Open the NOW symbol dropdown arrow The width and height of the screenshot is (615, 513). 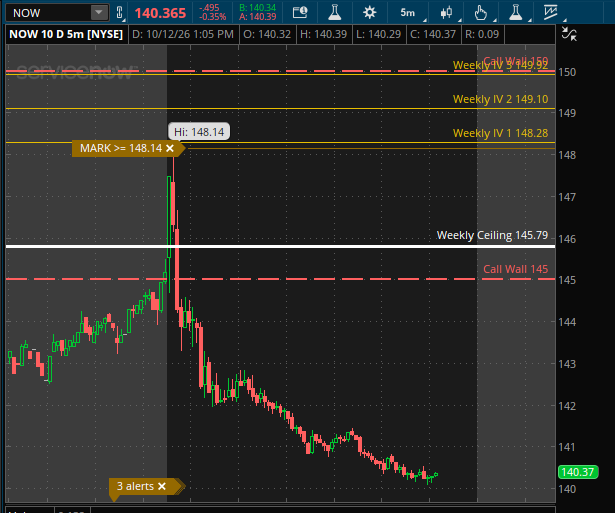[99, 13]
